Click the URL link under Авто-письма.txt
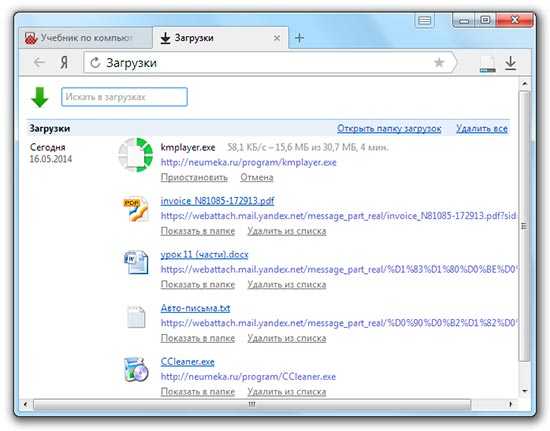 click(x=340, y=323)
